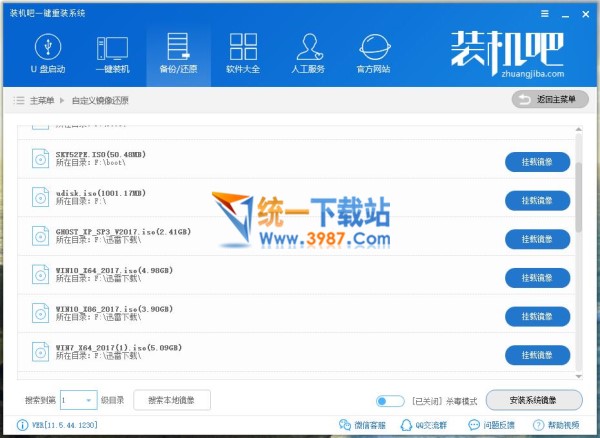Mount the GHOST_XP_SP3_V2017.iso image

[537, 239]
